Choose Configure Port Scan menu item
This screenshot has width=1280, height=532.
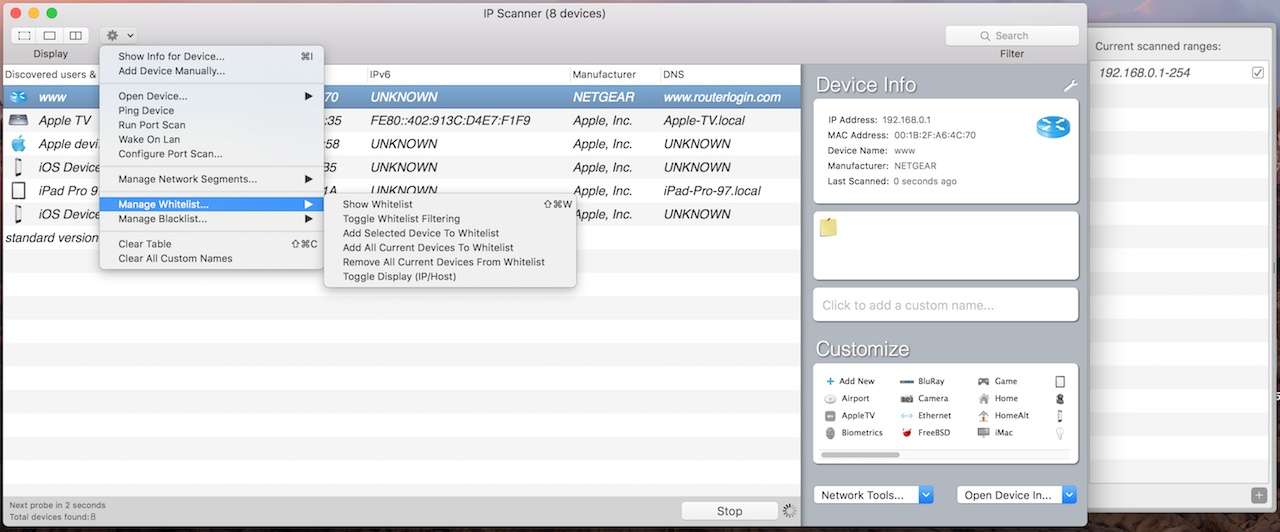point(211,154)
